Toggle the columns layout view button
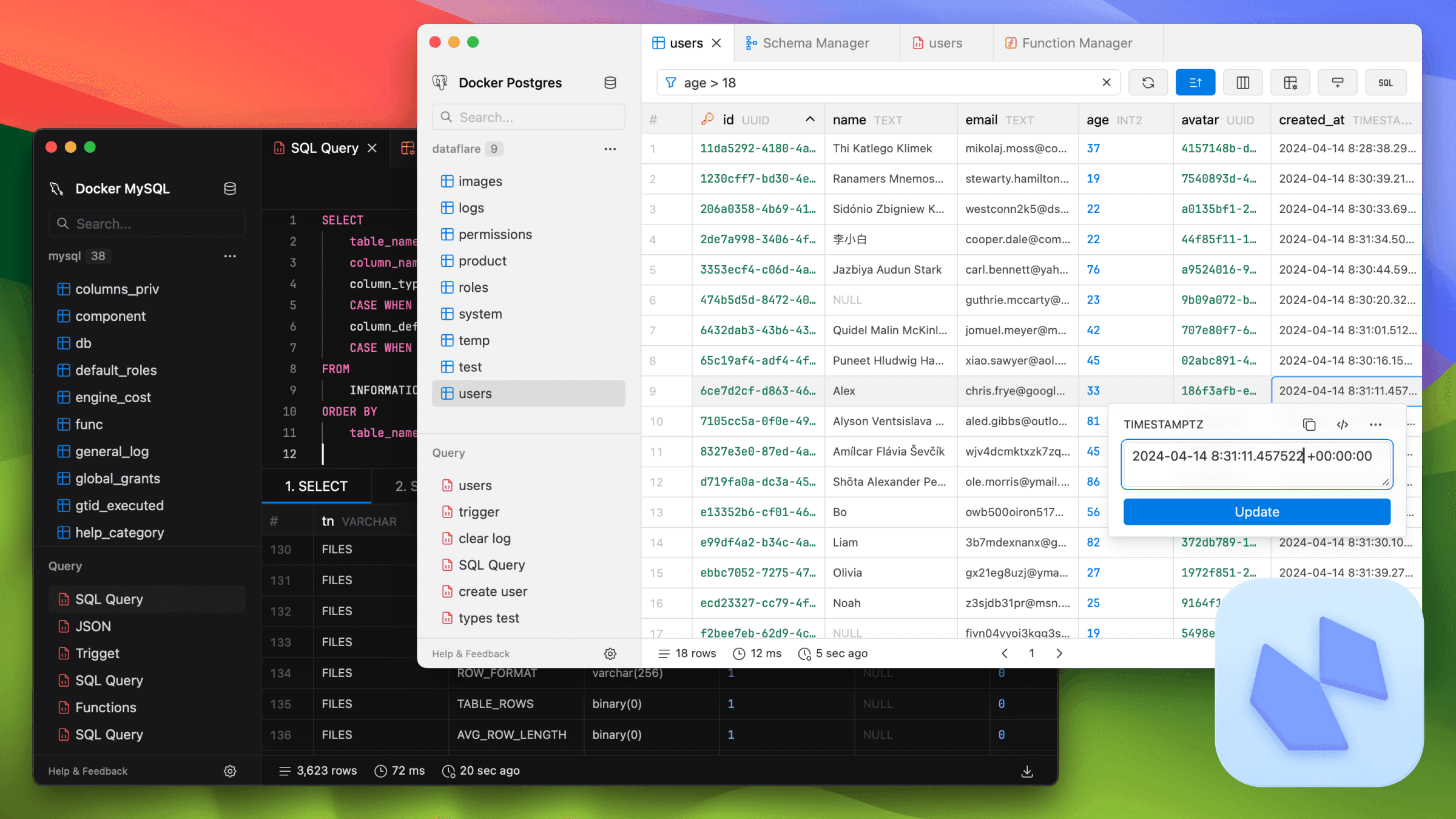This screenshot has width=1456, height=819. pos(1242,83)
